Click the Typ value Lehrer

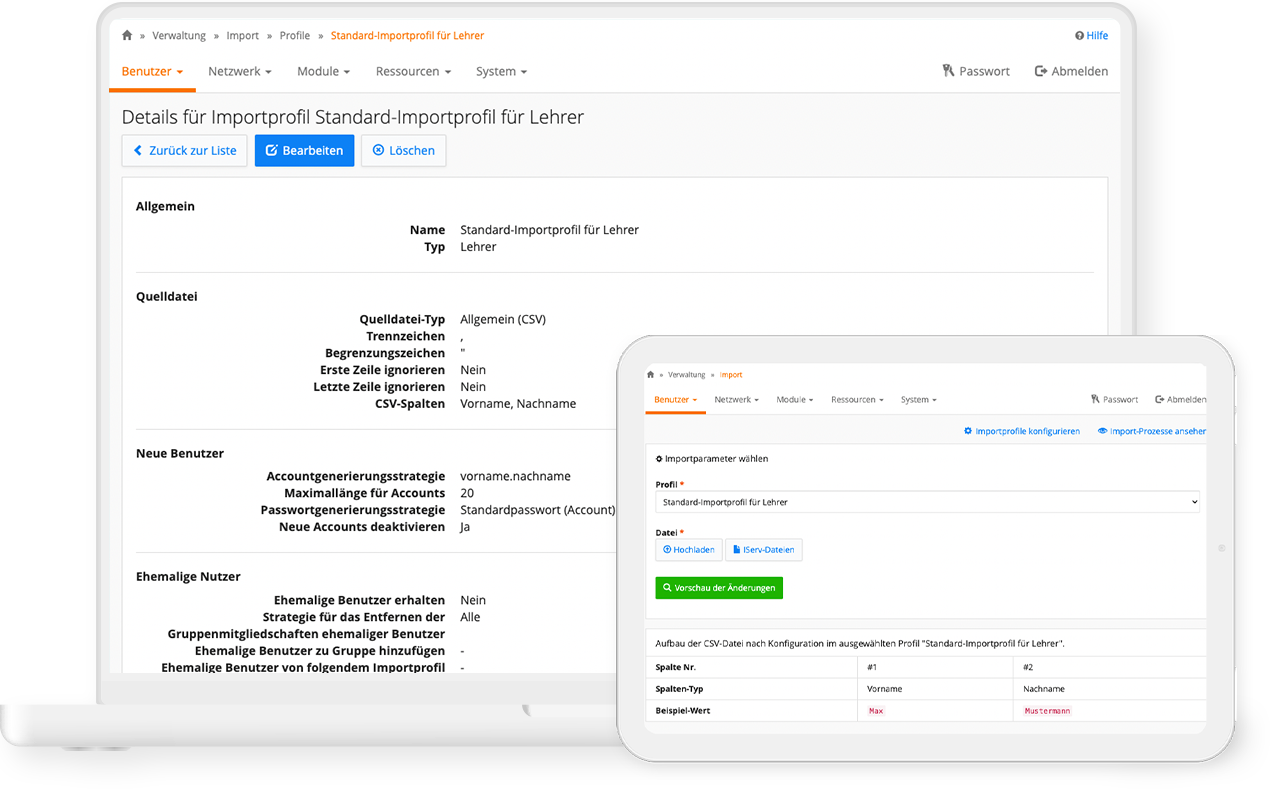tap(478, 246)
